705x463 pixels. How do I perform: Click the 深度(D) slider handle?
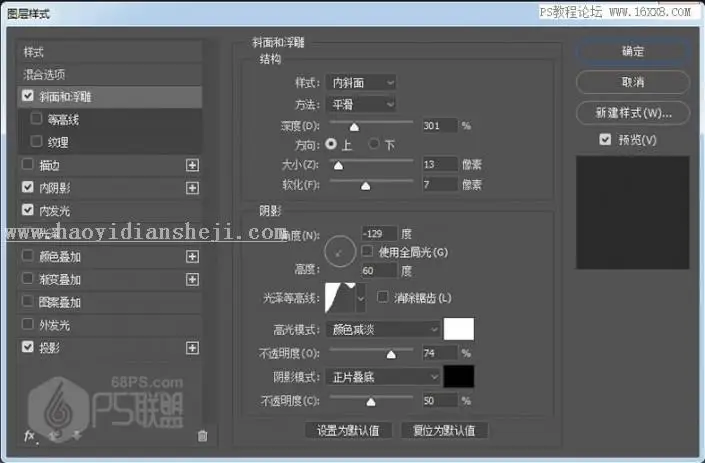(x=354, y=127)
